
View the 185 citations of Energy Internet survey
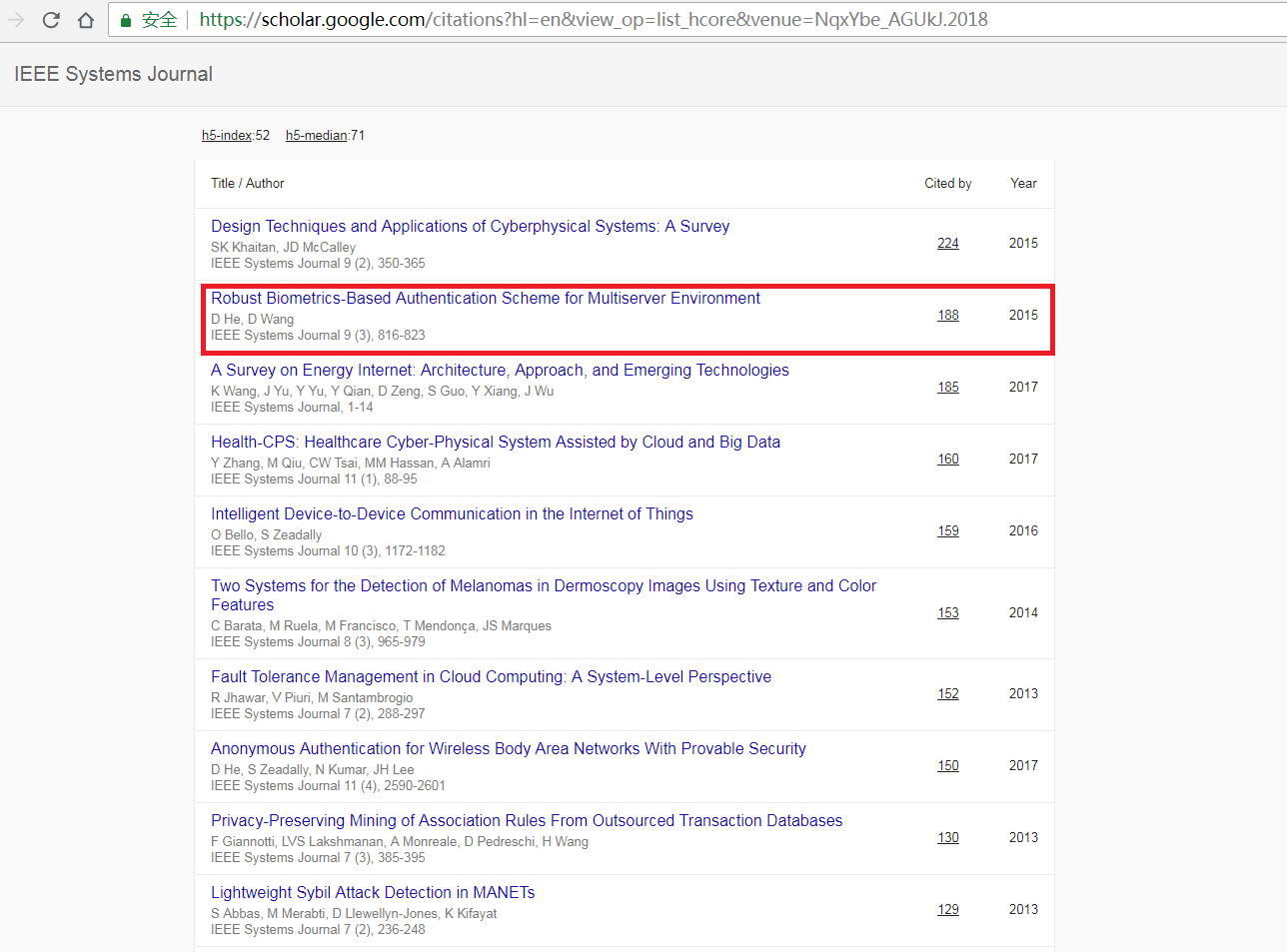(948, 388)
